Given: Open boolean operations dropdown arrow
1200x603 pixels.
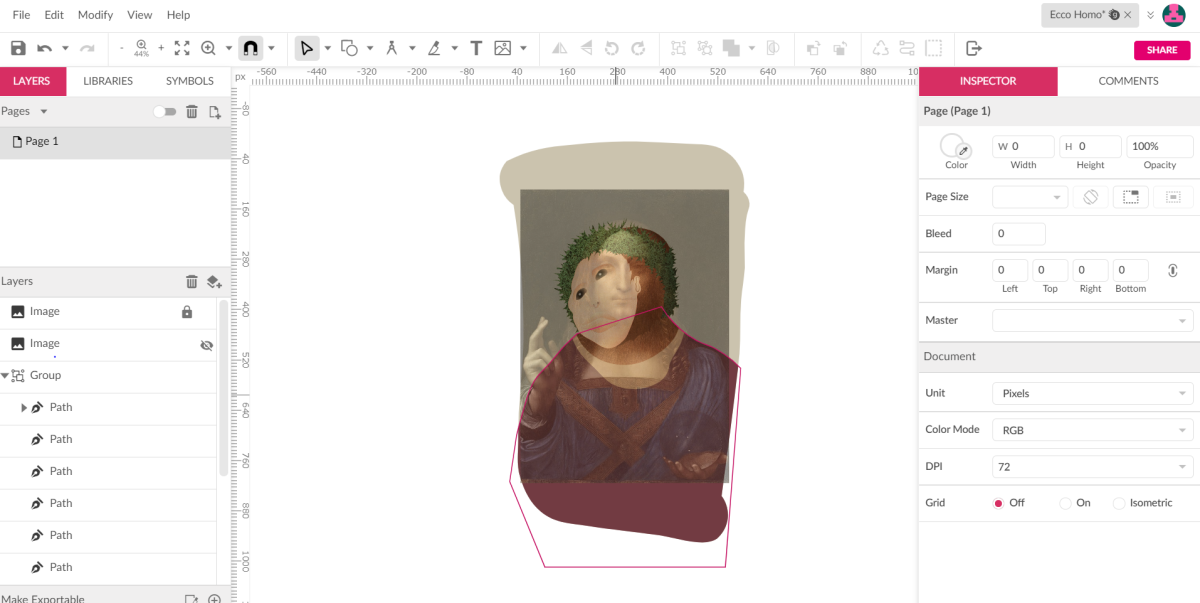Looking at the screenshot, I should click(751, 48).
